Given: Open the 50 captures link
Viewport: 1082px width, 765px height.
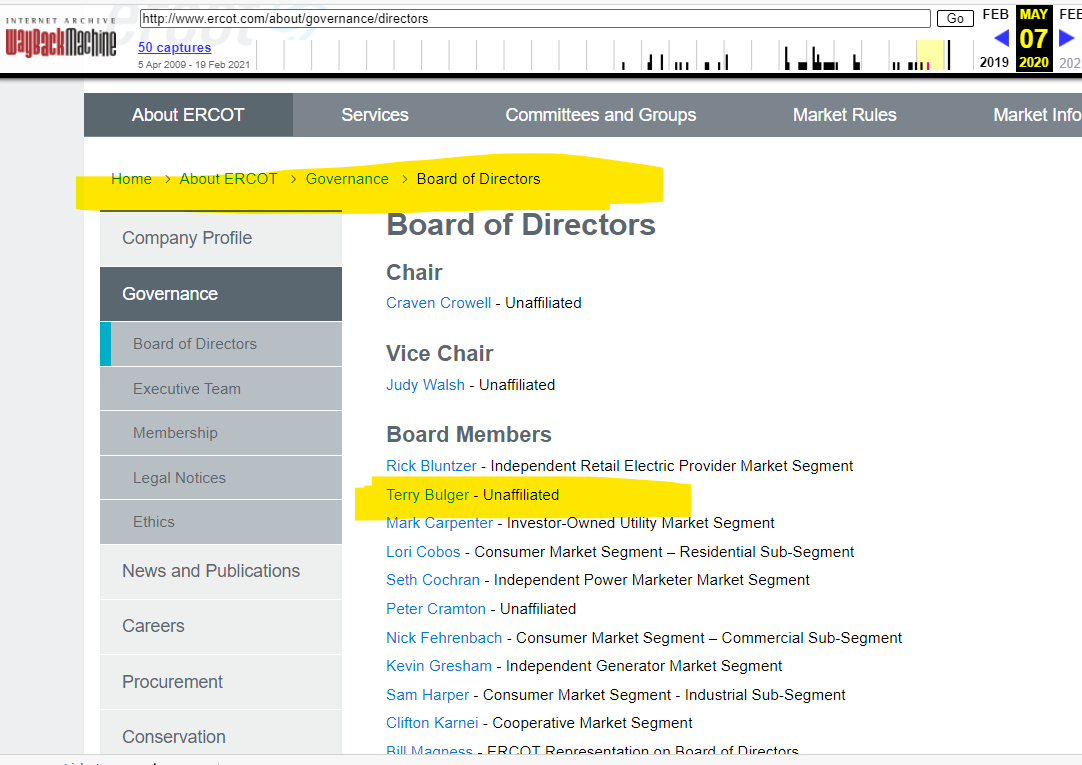Looking at the screenshot, I should pyautogui.click(x=175, y=48).
